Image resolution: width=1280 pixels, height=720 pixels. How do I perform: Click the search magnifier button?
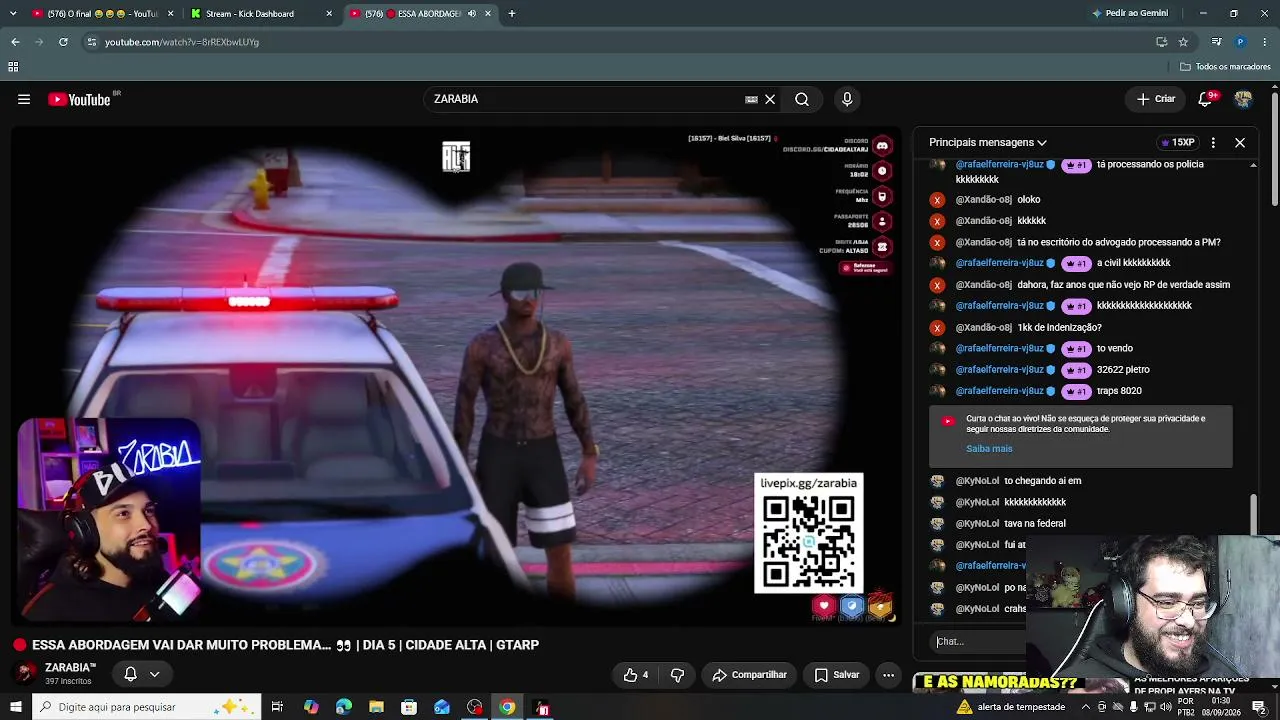802,99
